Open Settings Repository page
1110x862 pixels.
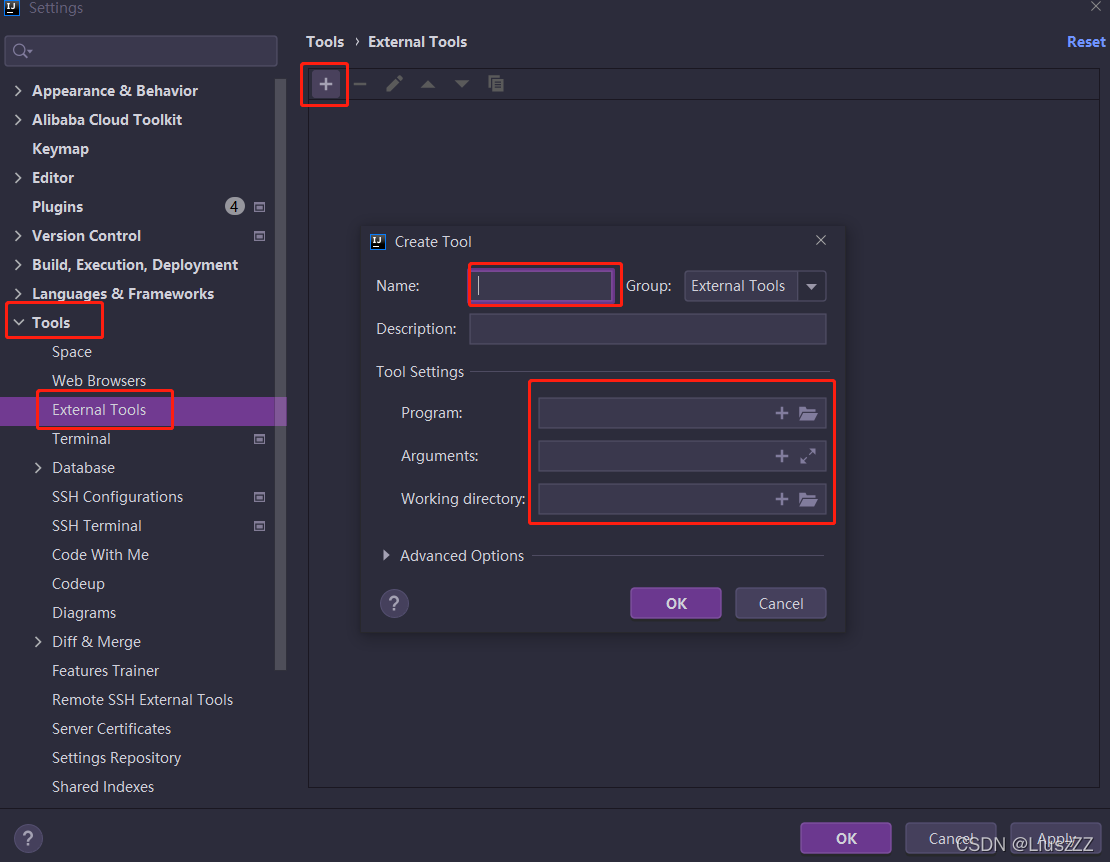[116, 758]
